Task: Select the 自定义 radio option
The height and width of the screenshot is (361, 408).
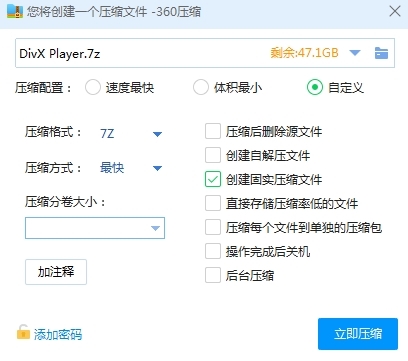Action: [315, 87]
